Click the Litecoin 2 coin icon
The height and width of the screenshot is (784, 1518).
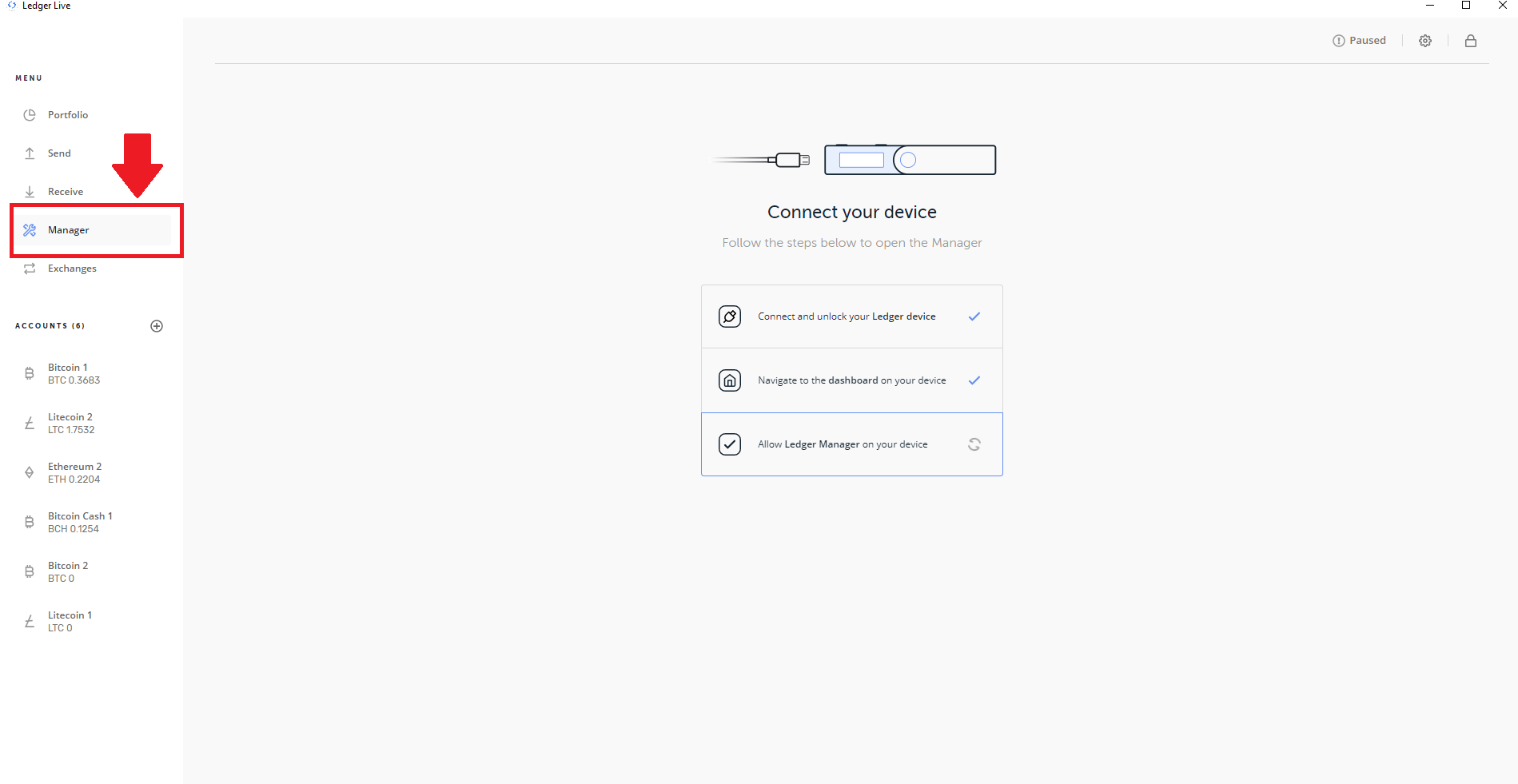[30, 423]
